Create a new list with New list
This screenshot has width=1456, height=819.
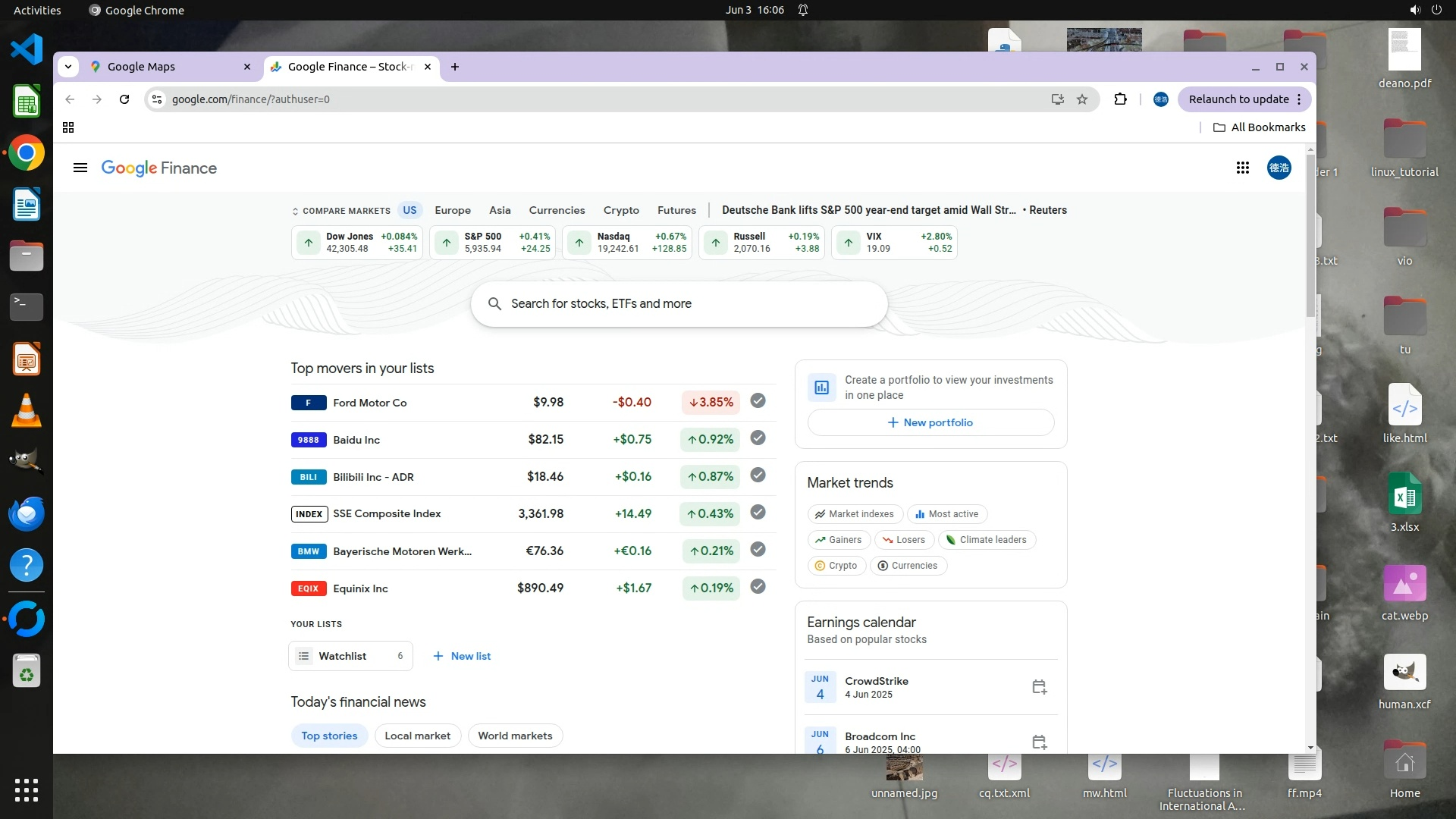pos(462,656)
